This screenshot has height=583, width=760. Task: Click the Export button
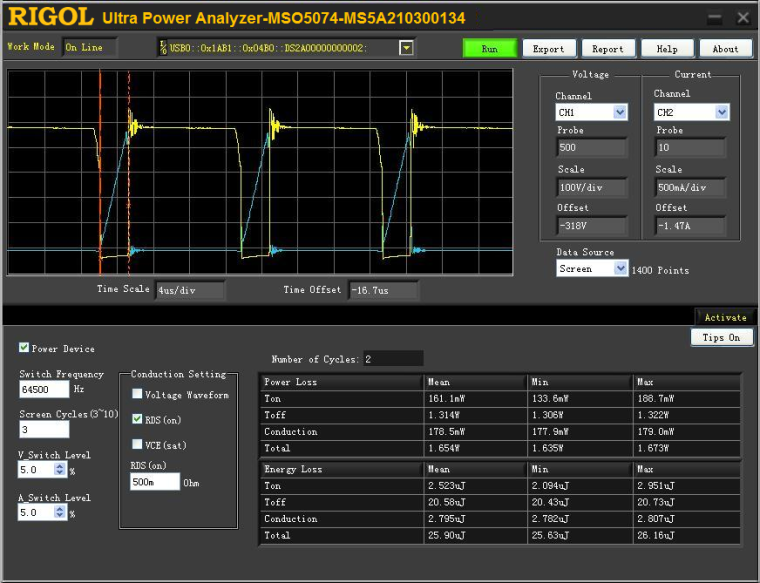click(x=548, y=48)
